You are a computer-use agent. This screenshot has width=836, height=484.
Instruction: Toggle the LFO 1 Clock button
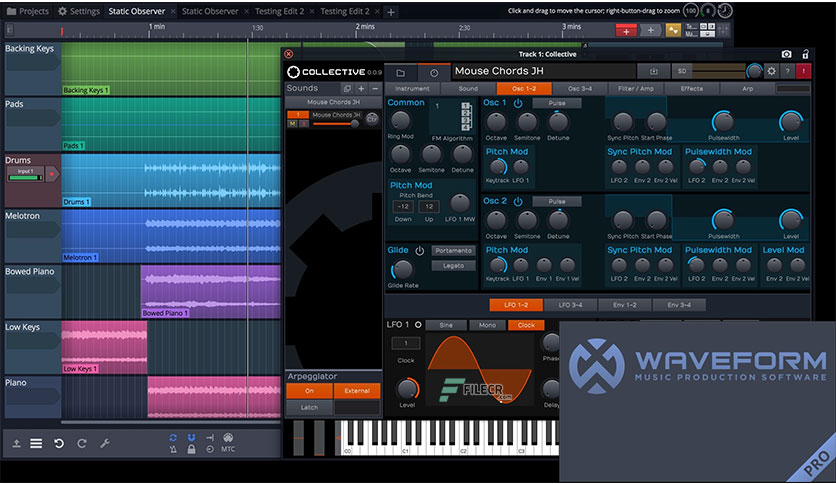(x=526, y=325)
